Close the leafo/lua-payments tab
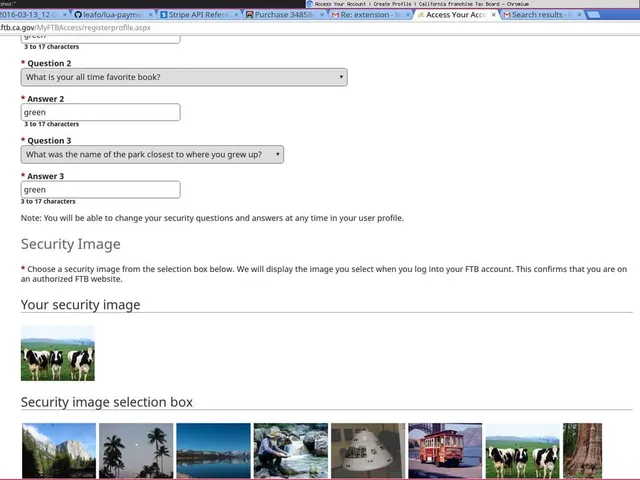The image size is (640, 480). (151, 15)
